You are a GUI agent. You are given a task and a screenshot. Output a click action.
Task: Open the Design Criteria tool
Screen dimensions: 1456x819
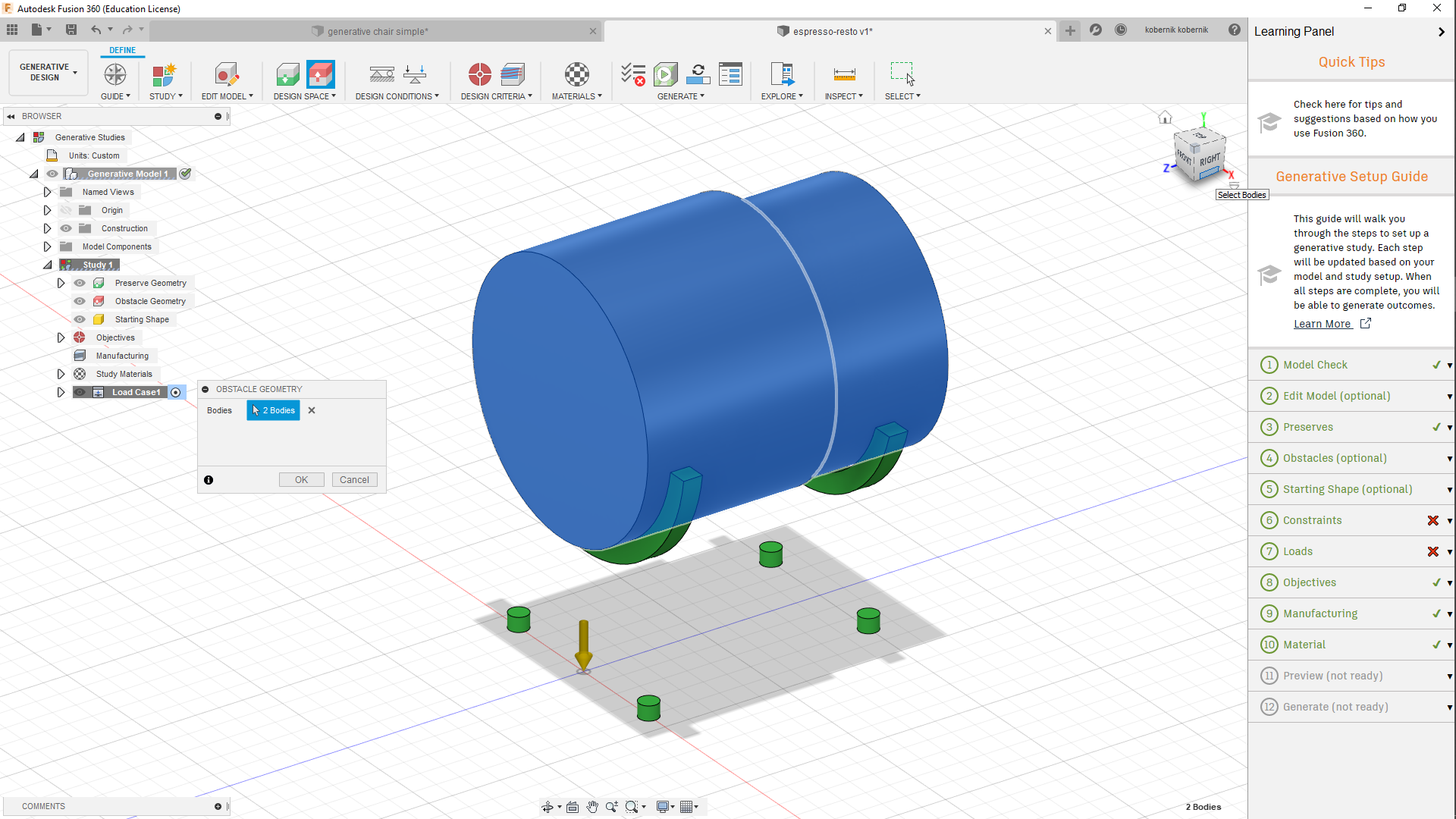pos(480,74)
